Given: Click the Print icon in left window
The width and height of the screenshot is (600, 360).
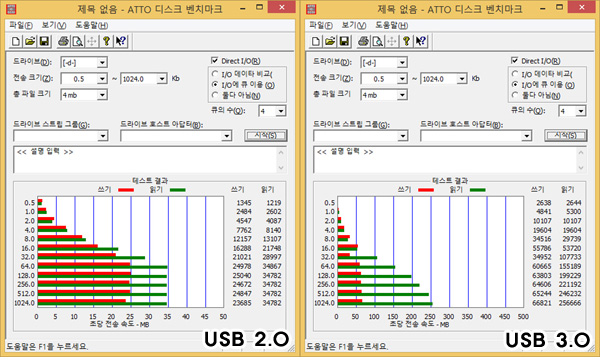Looking at the screenshot, I should (x=64, y=41).
